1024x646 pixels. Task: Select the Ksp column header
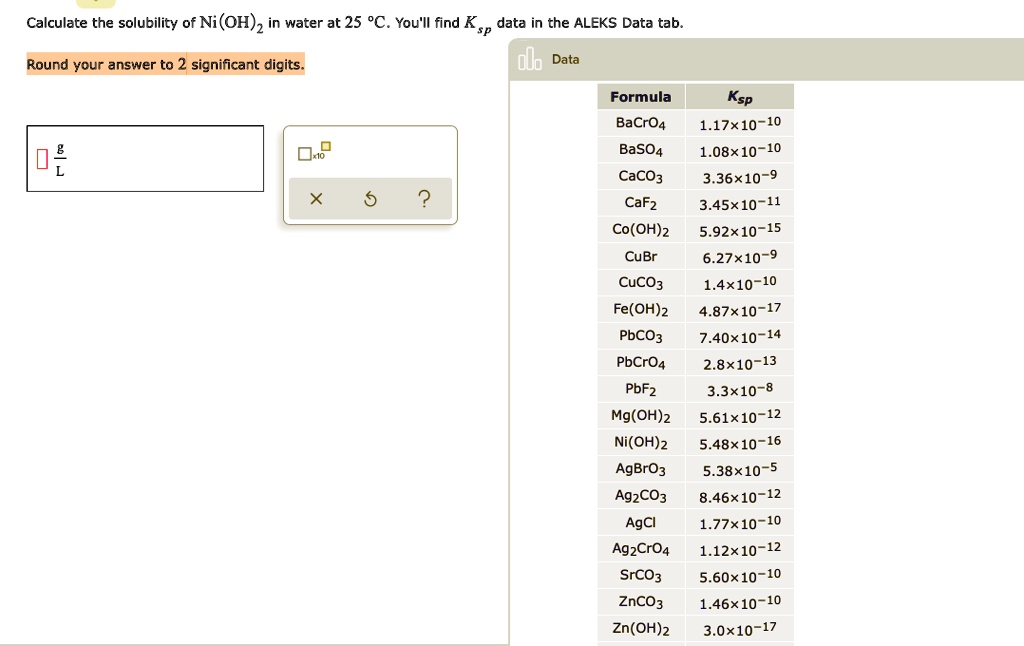coord(739,96)
